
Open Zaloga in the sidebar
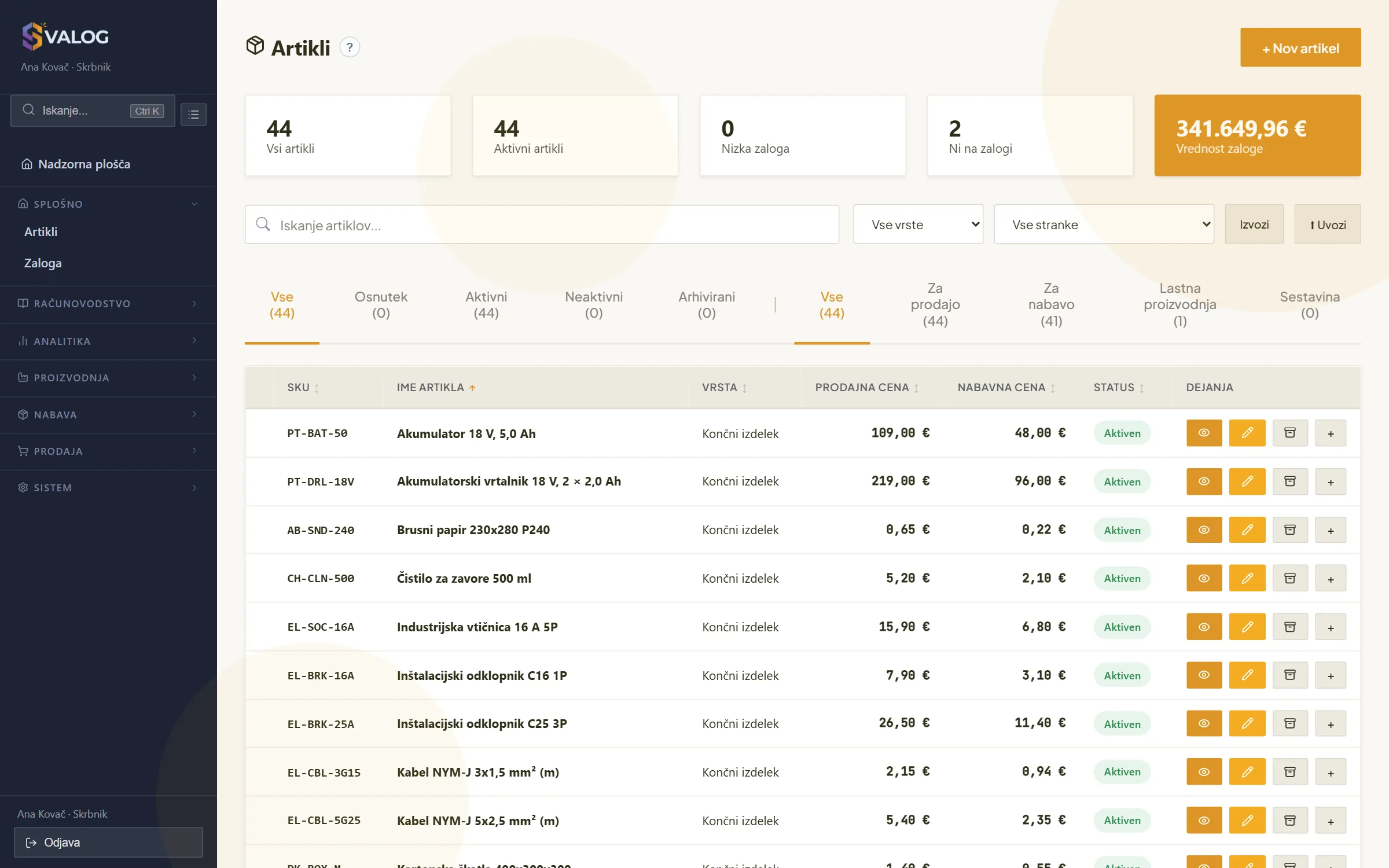43,263
